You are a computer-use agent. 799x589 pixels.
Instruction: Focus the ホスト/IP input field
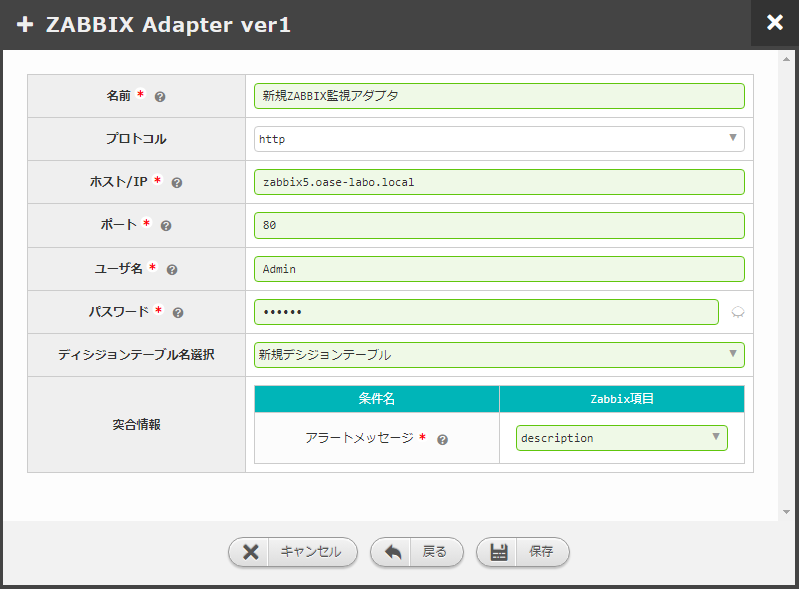click(x=499, y=182)
